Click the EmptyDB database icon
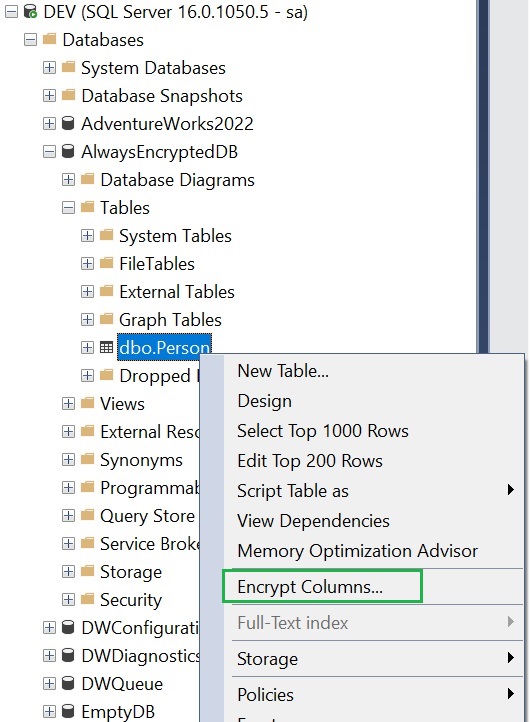This screenshot has width=530, height=722. [68, 711]
